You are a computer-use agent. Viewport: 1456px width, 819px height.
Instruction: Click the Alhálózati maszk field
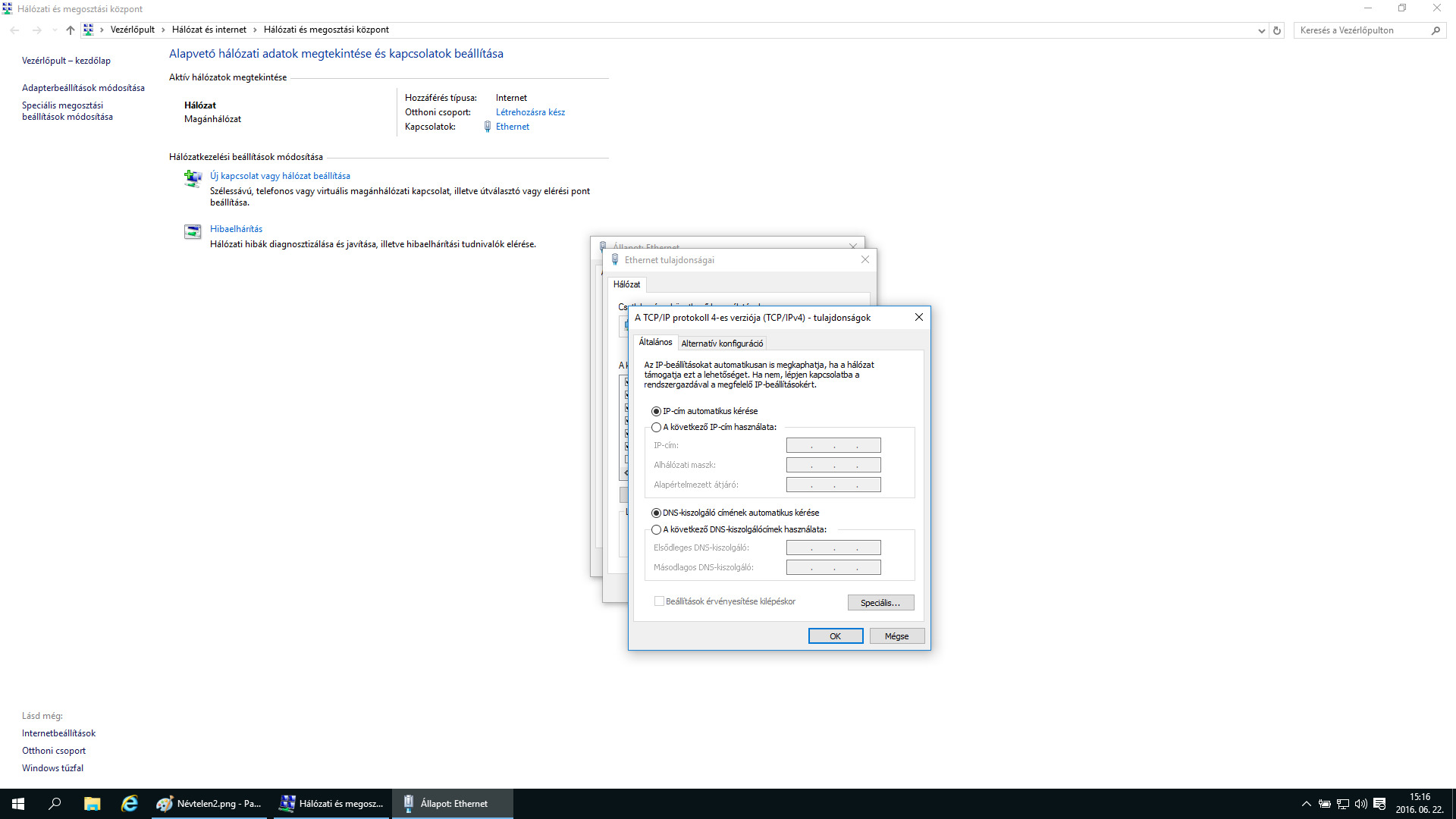click(x=833, y=465)
